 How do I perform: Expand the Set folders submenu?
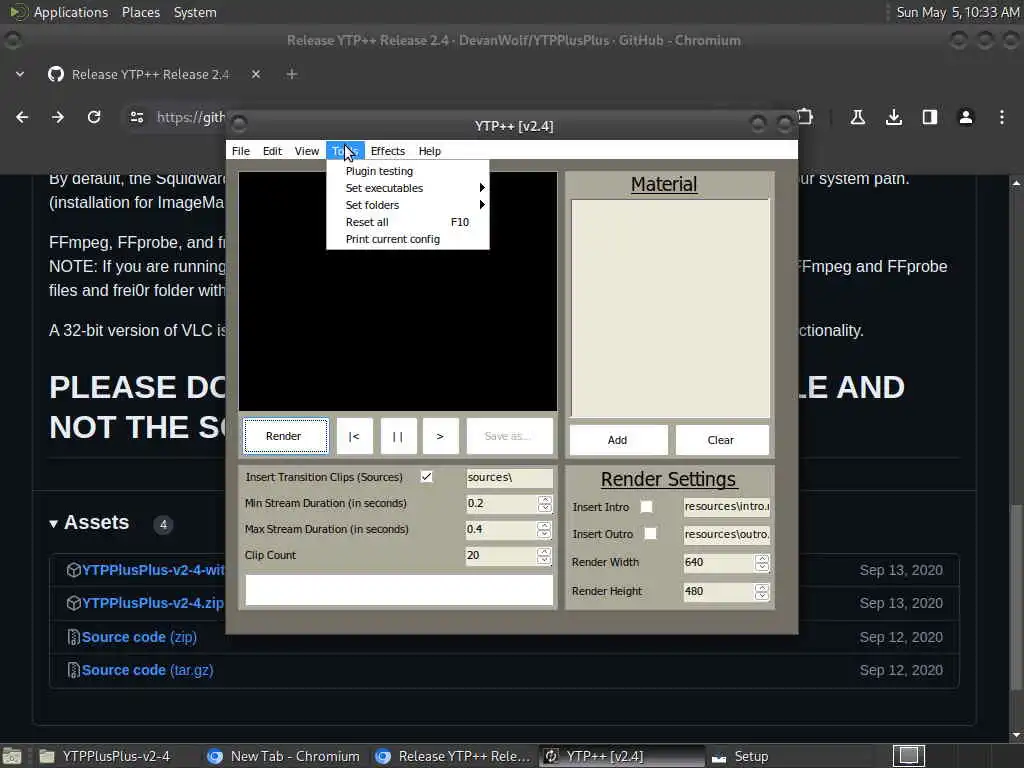pyautogui.click(x=408, y=205)
